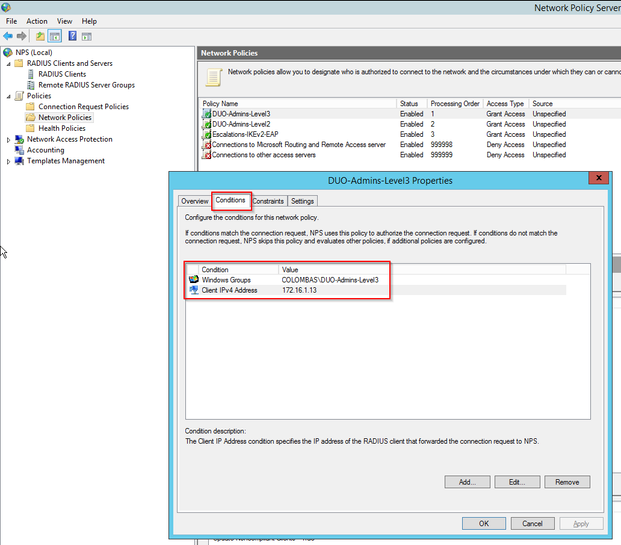The image size is (621, 545).
Task: Click the Accounting node icon
Action: [x=19, y=150]
